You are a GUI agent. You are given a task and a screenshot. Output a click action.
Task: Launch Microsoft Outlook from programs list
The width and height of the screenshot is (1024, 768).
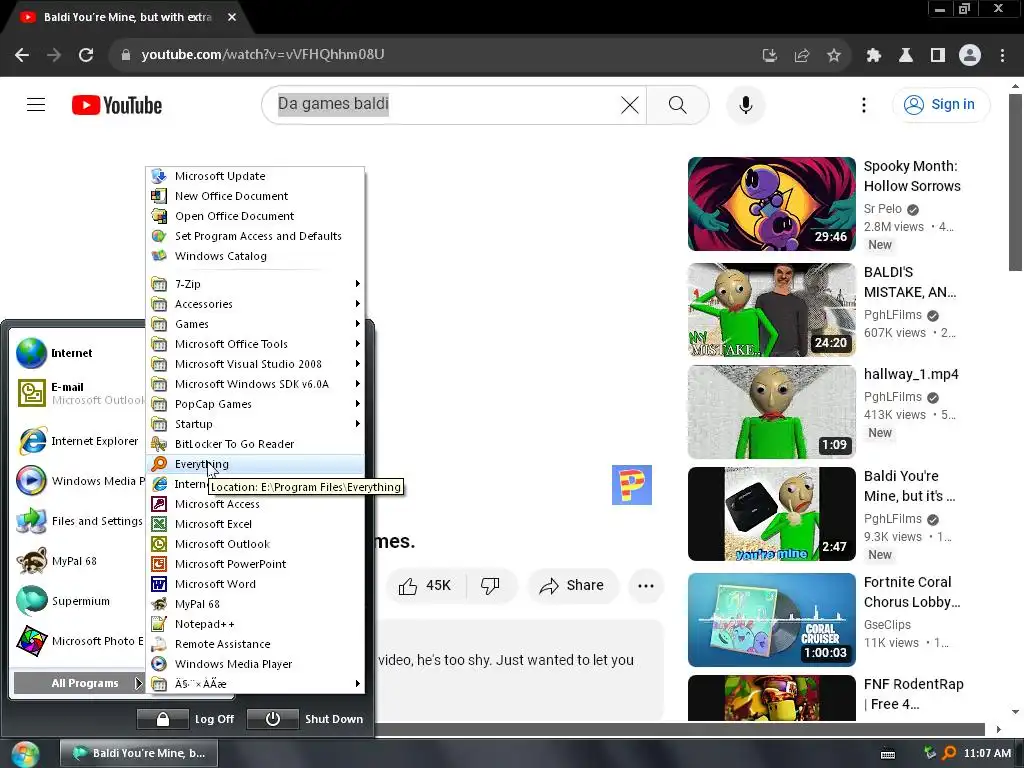pos(255,544)
